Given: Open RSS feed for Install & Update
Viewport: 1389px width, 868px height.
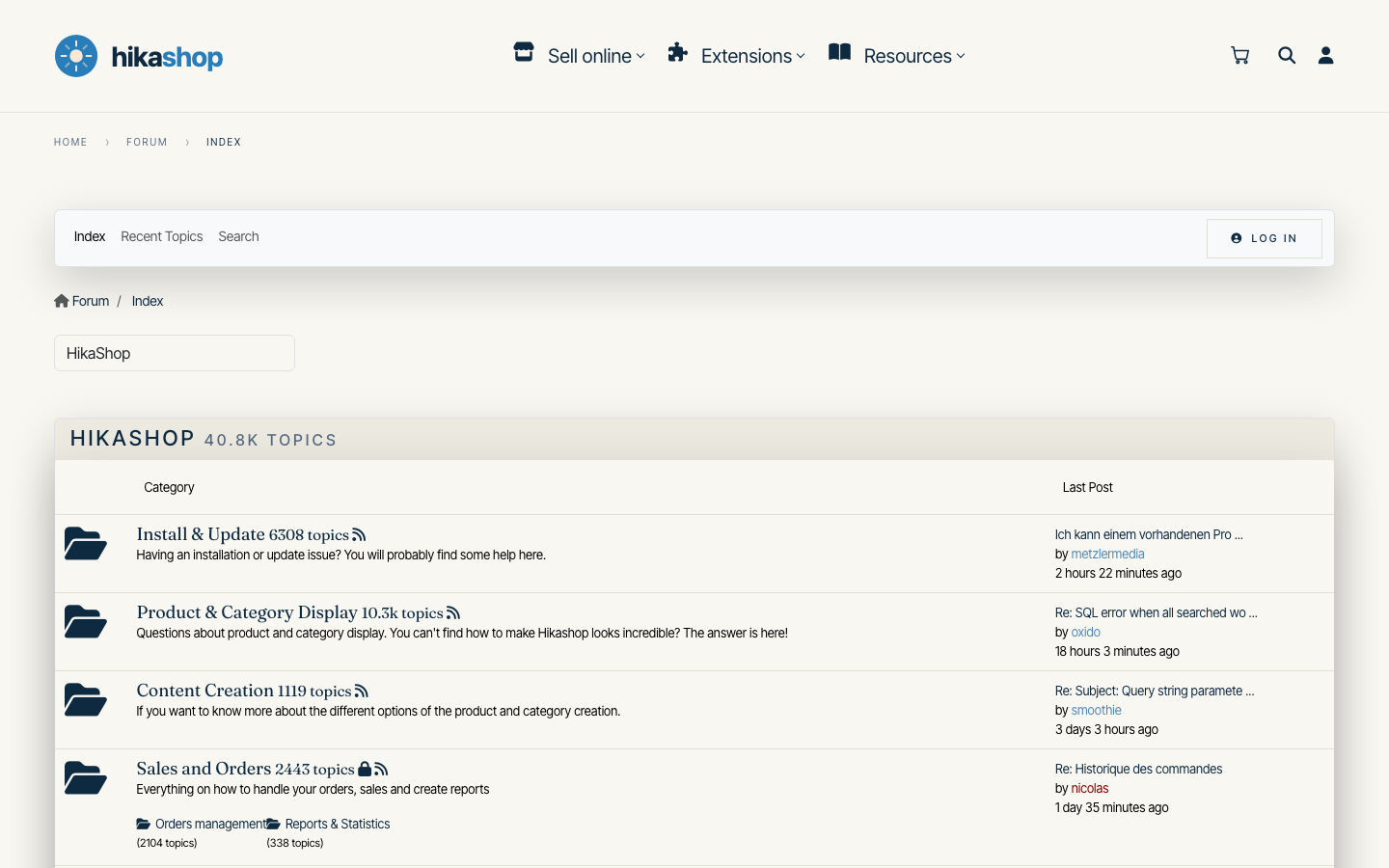Looking at the screenshot, I should click(x=359, y=535).
